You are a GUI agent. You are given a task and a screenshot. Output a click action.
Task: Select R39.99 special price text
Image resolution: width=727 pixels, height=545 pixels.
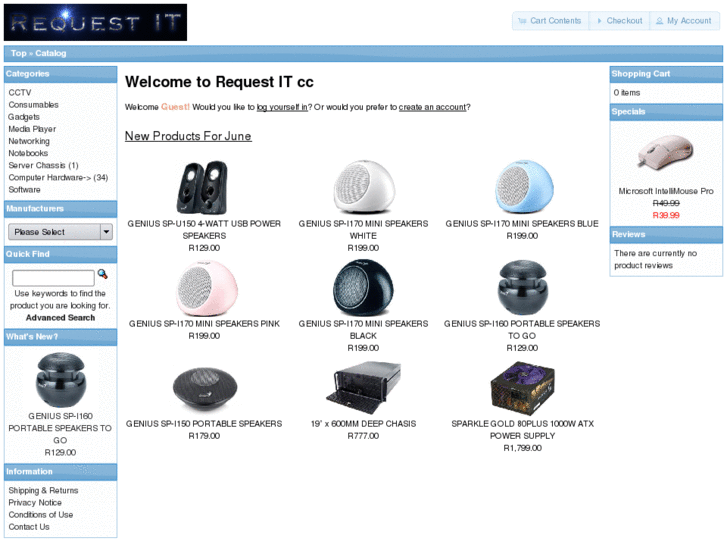(x=666, y=215)
